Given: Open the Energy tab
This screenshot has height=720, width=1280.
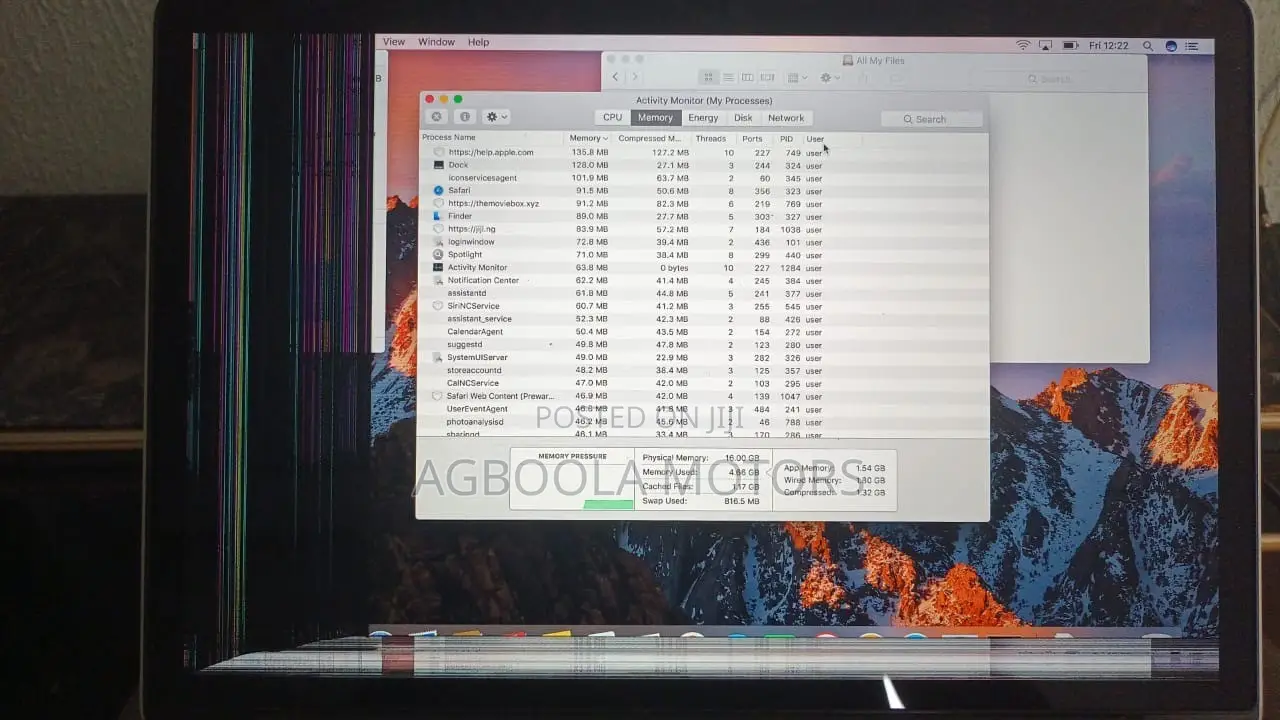Looking at the screenshot, I should click(x=703, y=118).
